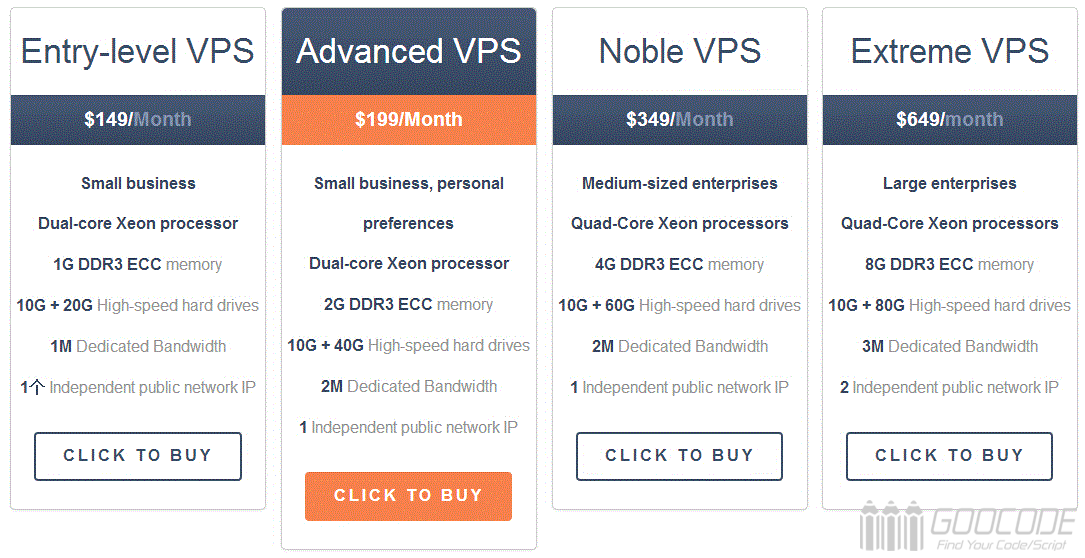Click the $149/Month price banner
This screenshot has width=1085, height=558.
click(138, 120)
